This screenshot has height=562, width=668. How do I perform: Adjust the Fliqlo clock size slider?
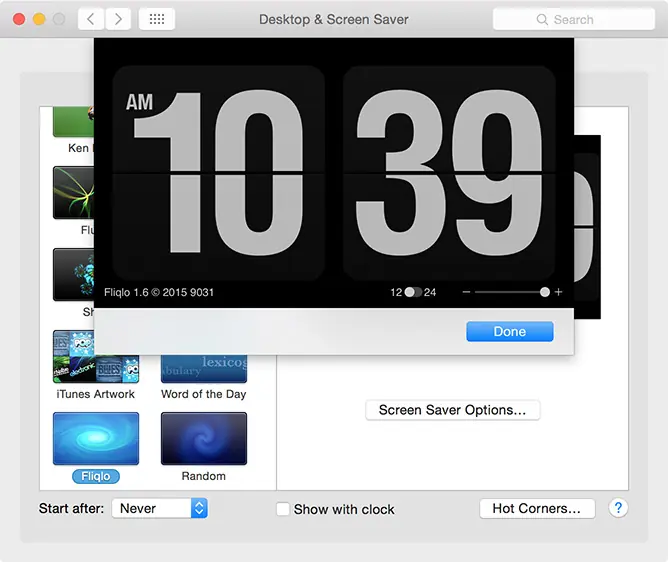coord(512,292)
